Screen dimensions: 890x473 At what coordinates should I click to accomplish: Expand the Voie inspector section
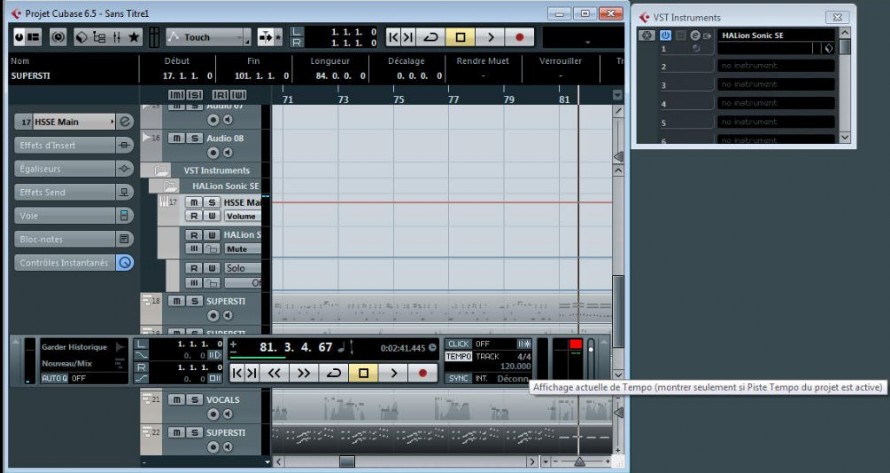pos(65,216)
